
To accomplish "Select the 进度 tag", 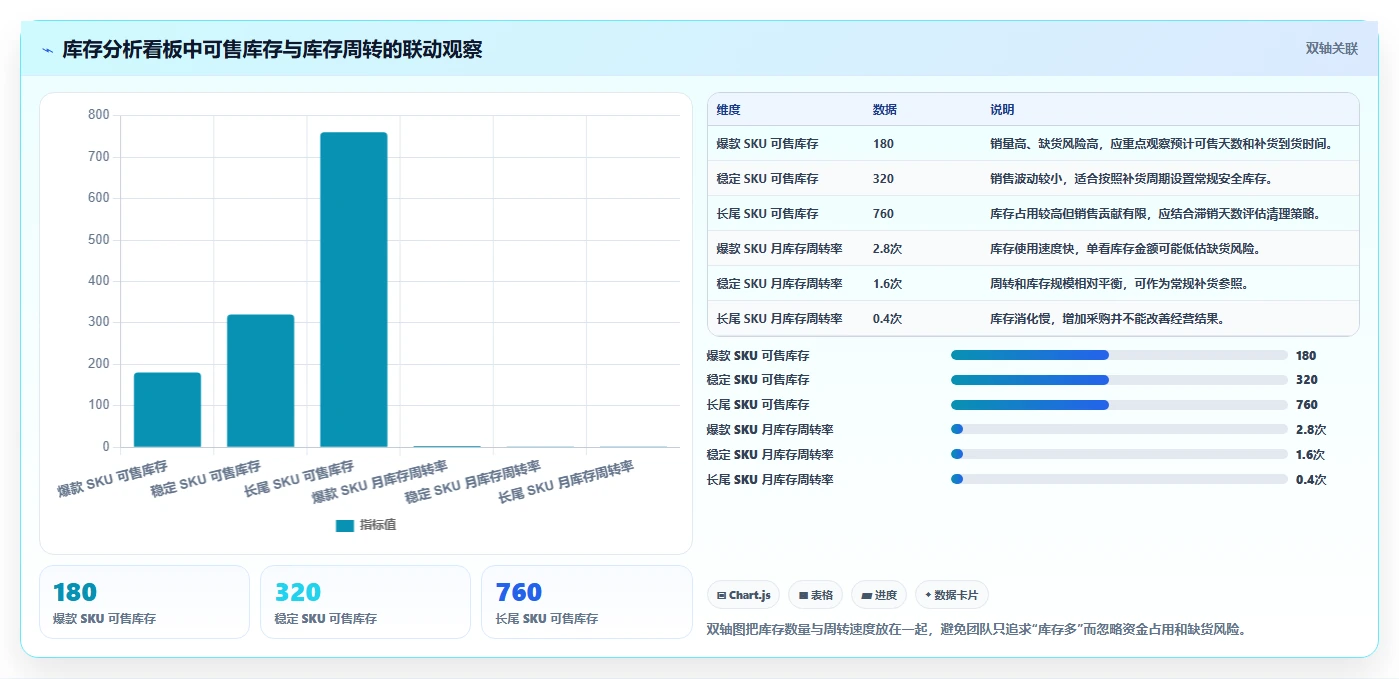I will coord(879,595).
